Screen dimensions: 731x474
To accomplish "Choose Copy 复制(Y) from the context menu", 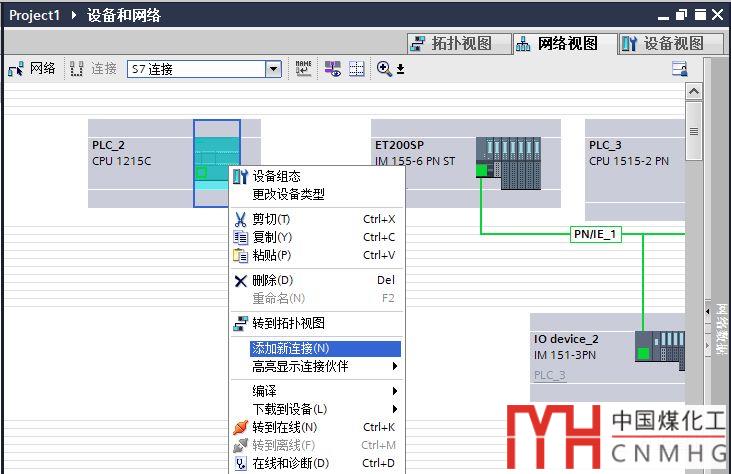I will click(317, 237).
